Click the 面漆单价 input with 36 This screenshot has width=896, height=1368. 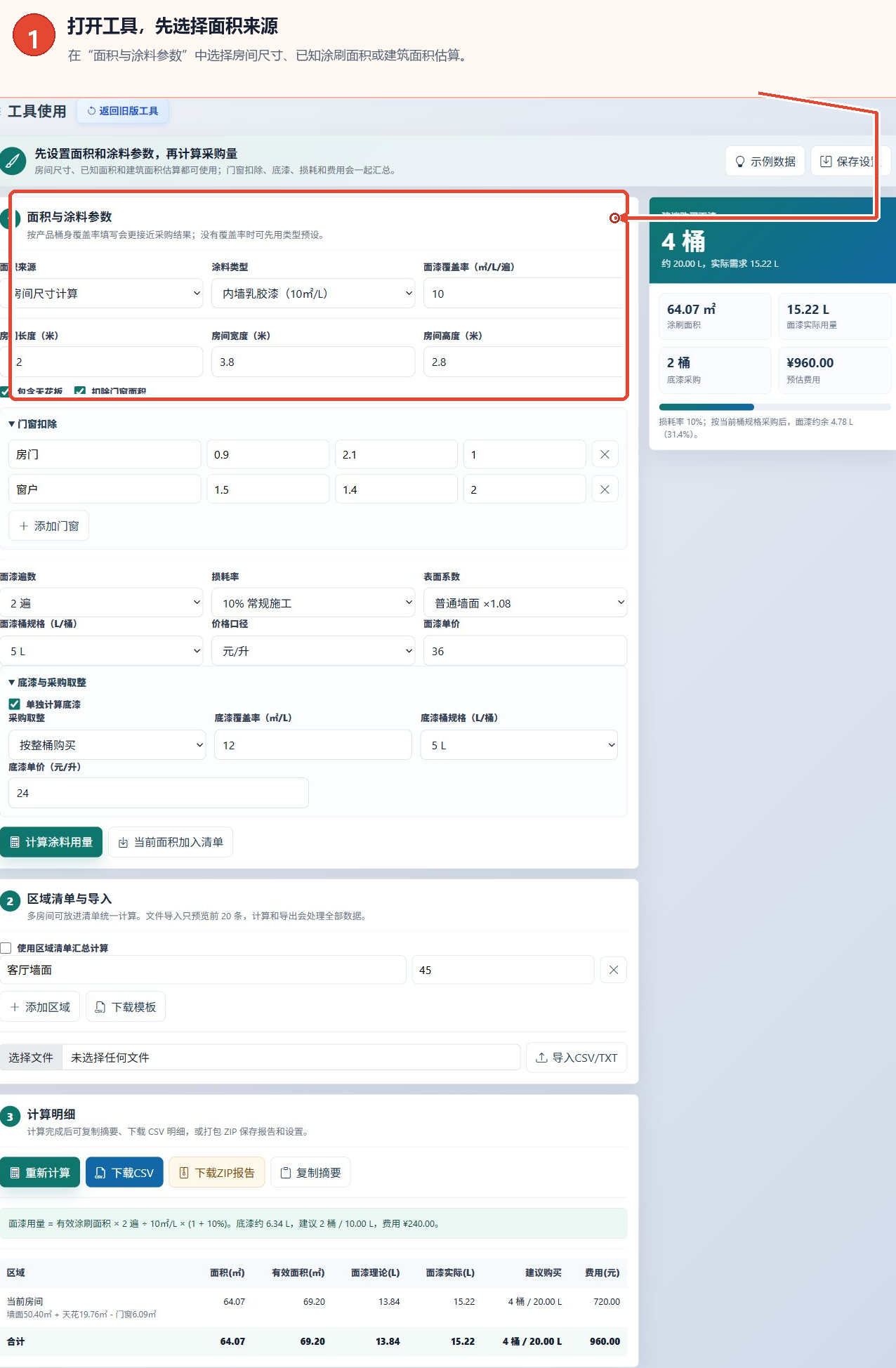click(x=525, y=651)
